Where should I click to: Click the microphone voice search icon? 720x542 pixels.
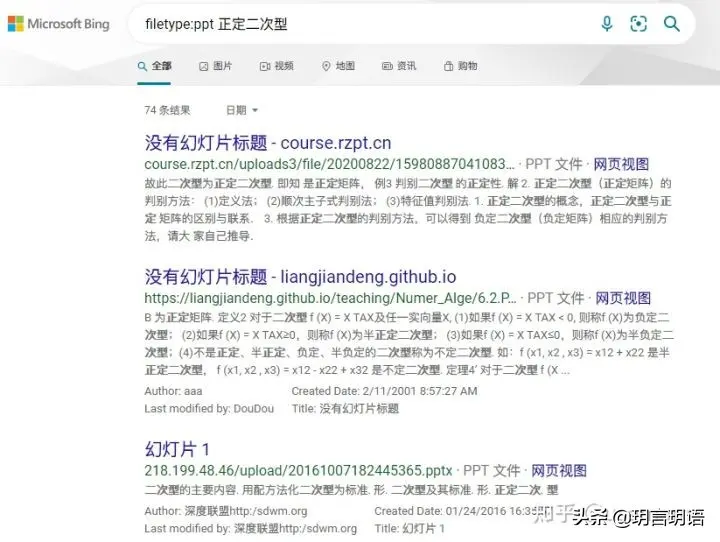607,23
